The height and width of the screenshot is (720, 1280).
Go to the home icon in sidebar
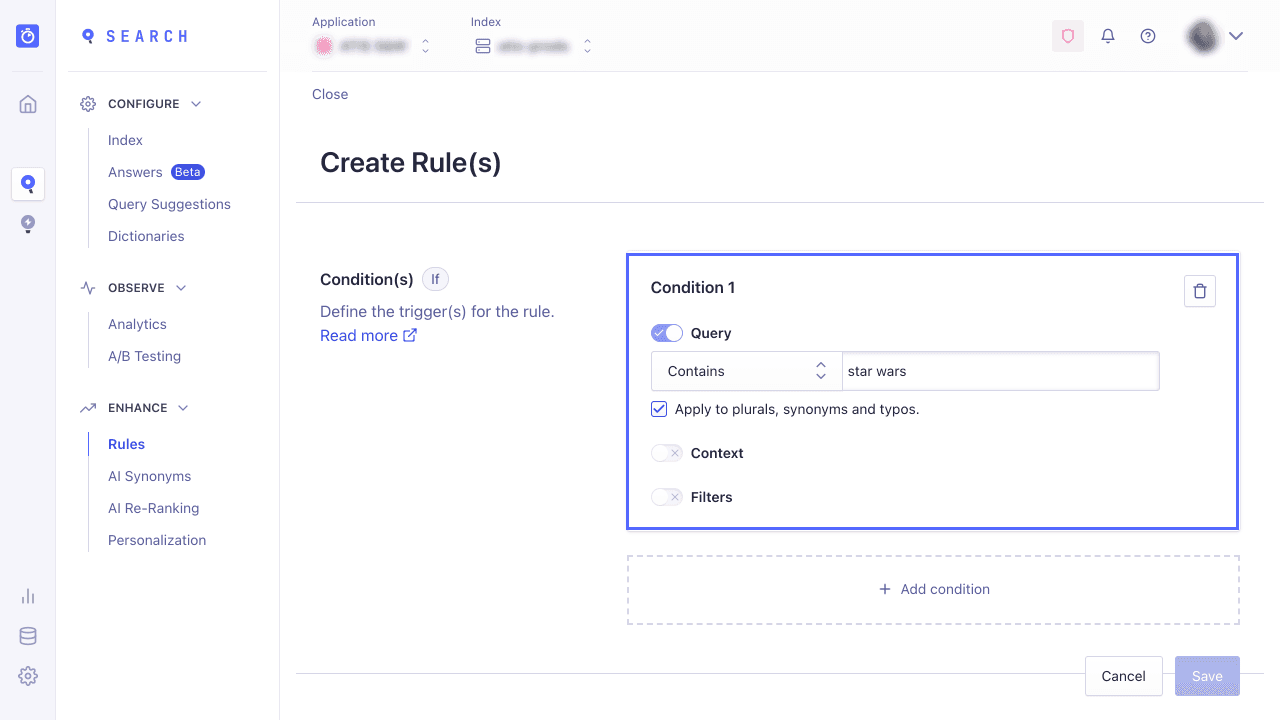[28, 104]
